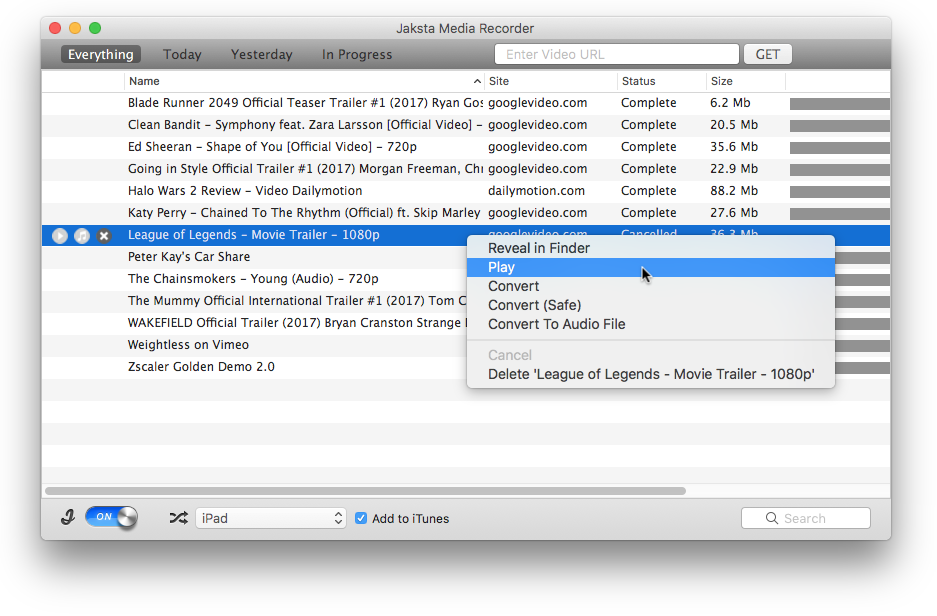Click the play icon on League of Legends row
This screenshot has width=937, height=616.
pos(60,235)
